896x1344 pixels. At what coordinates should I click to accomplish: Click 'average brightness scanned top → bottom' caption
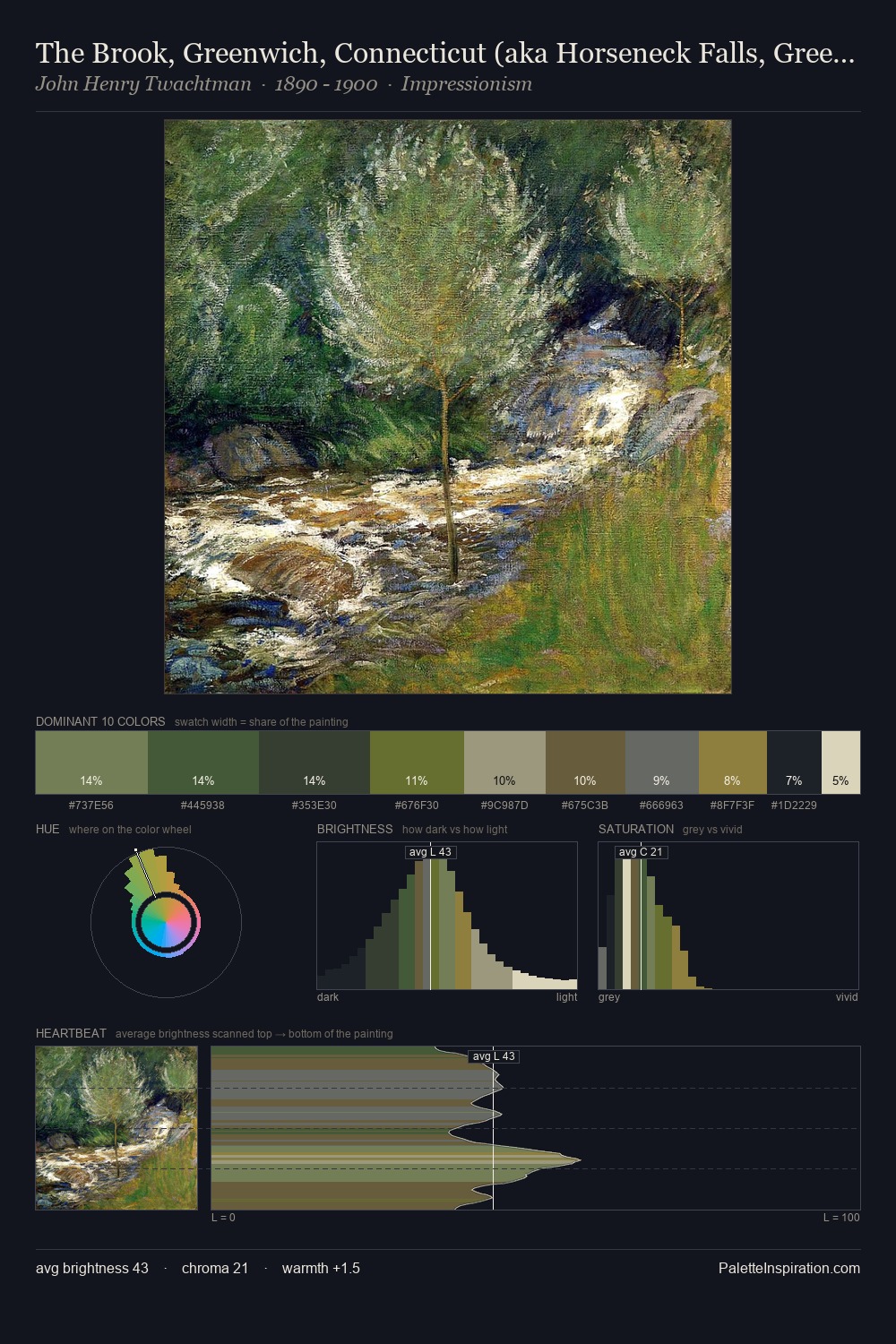[254, 1034]
